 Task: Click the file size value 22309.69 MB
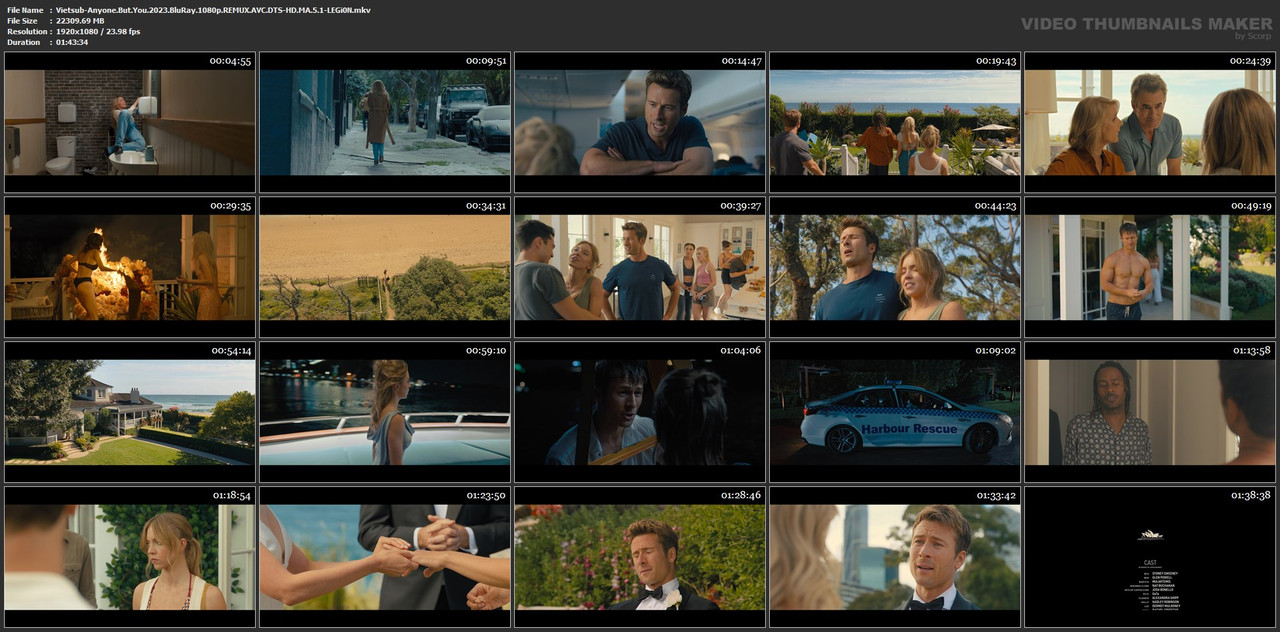[x=80, y=21]
